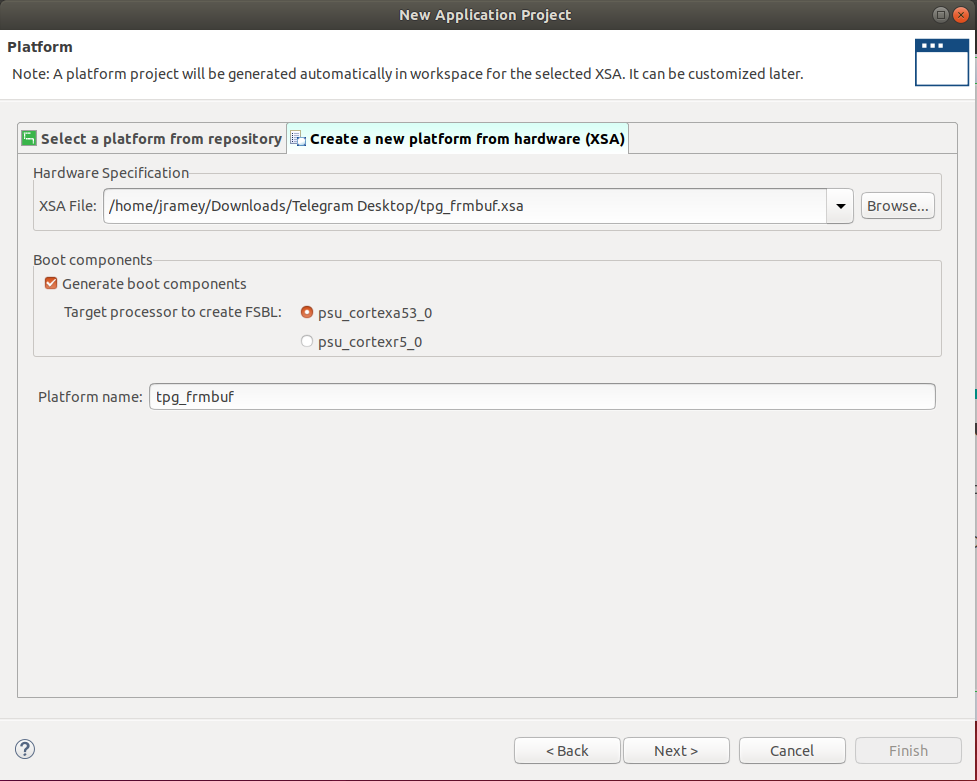Click the note about automatic platform generation

click(x=407, y=74)
